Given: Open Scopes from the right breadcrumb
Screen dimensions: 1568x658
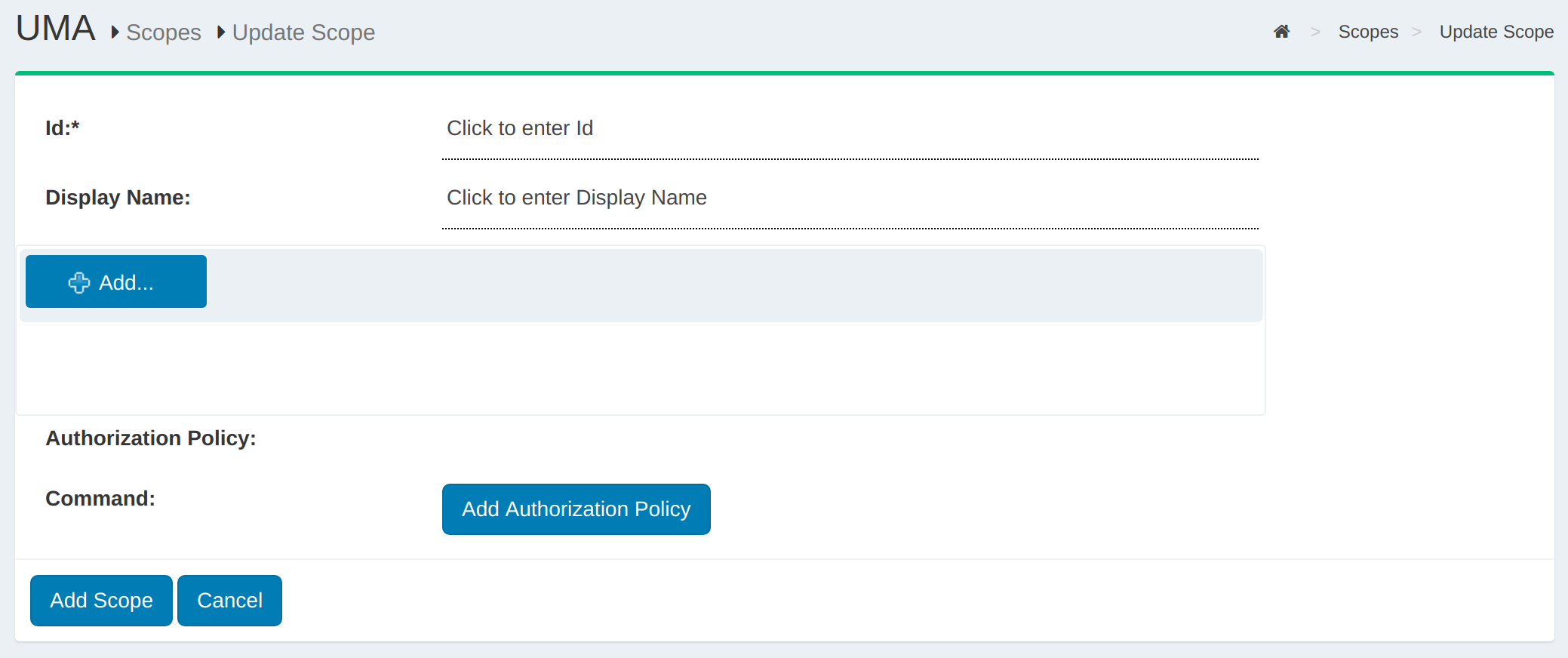Looking at the screenshot, I should (x=1367, y=32).
